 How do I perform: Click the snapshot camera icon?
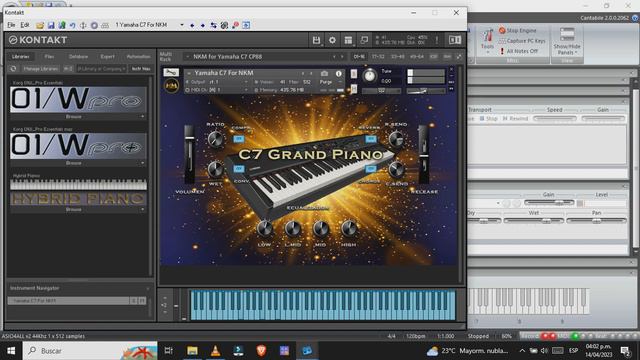(x=324, y=73)
